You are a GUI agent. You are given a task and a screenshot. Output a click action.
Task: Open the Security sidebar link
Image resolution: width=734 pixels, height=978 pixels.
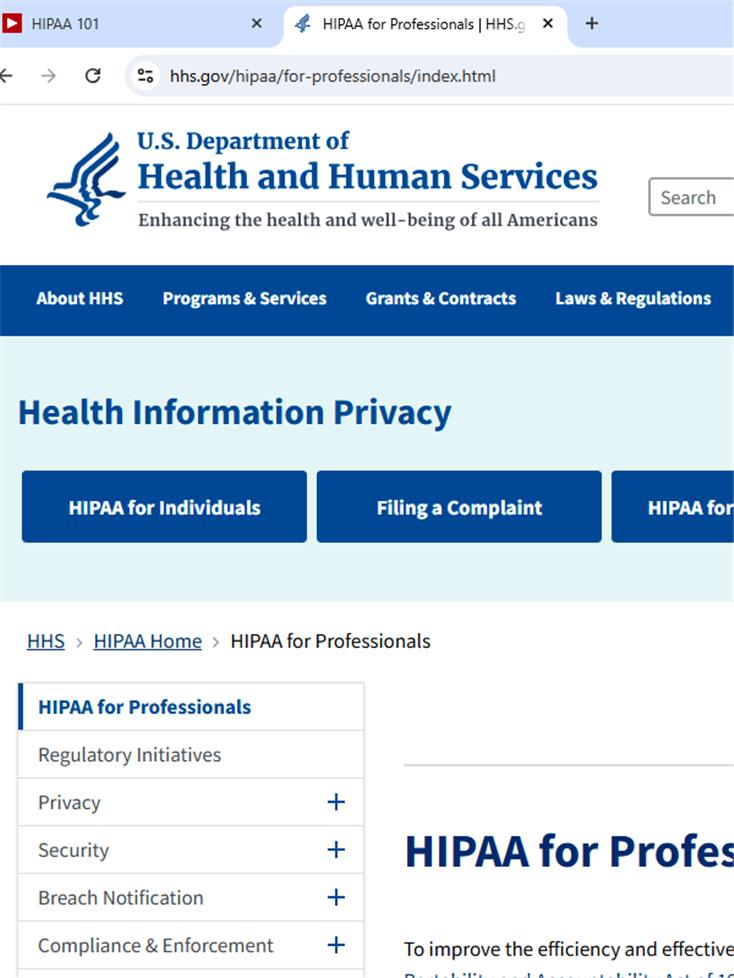pos(74,850)
